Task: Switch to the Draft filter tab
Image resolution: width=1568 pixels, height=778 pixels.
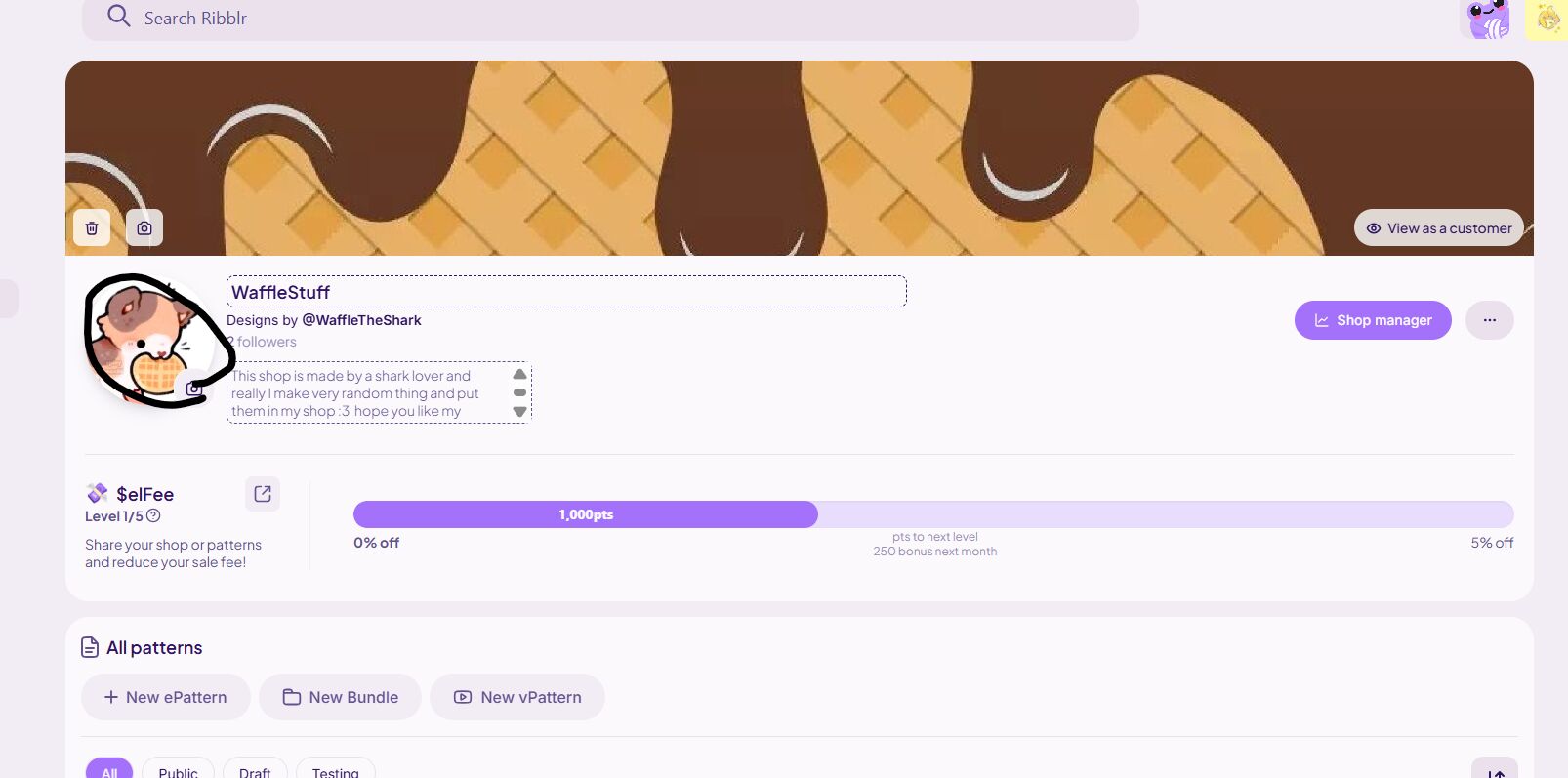Action: (255, 770)
